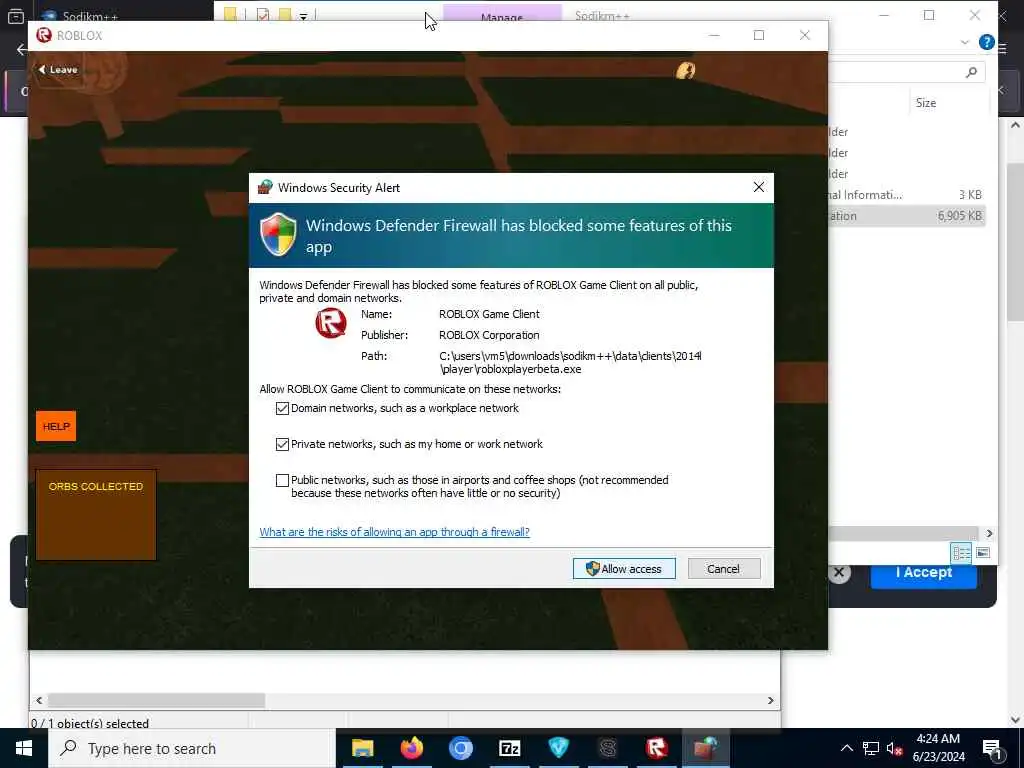This screenshot has height=768, width=1024.
Task: Click the ROBLOX window title icon
Action: click(x=44, y=35)
